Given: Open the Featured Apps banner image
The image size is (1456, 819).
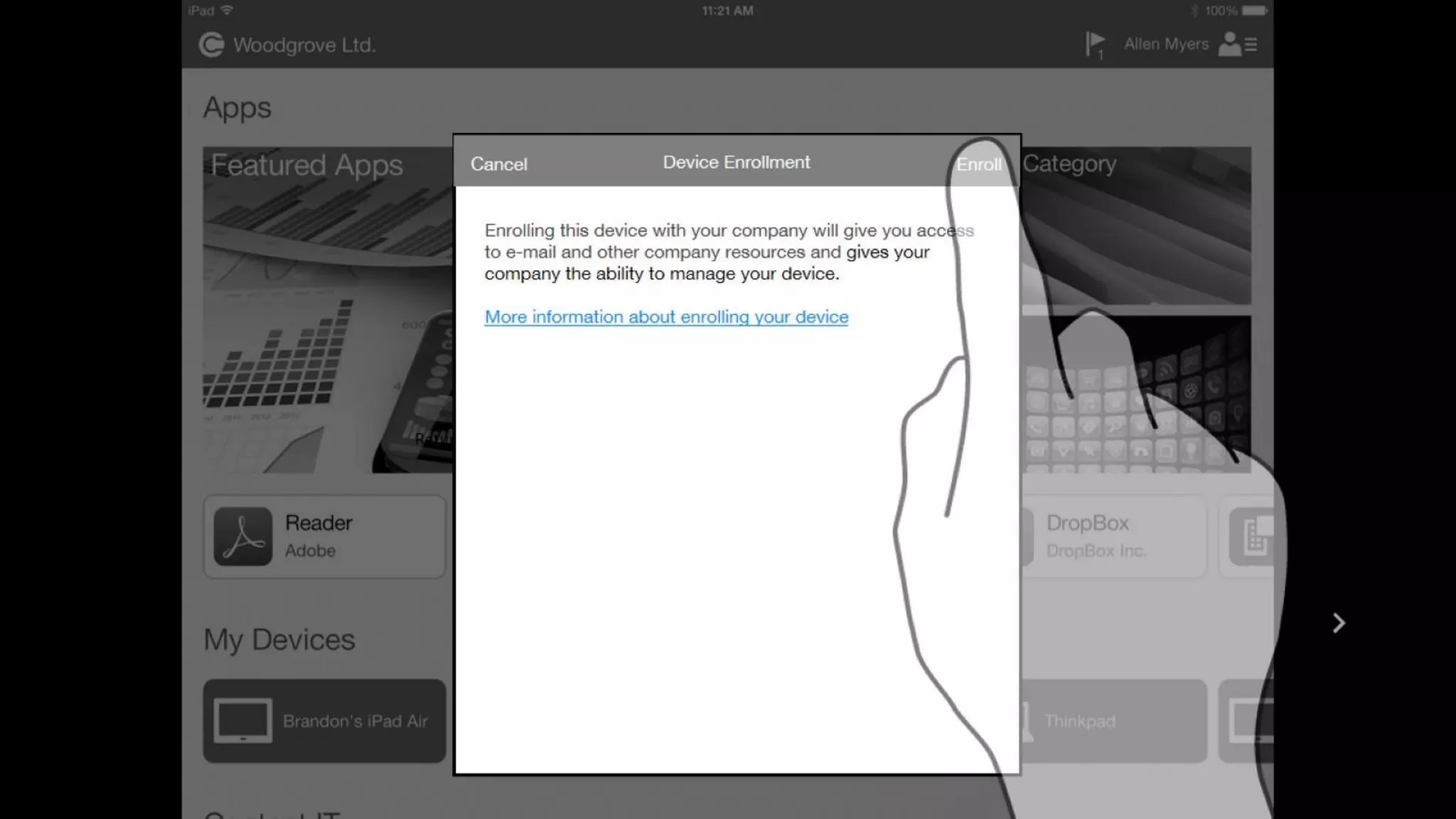Looking at the screenshot, I should tap(327, 310).
